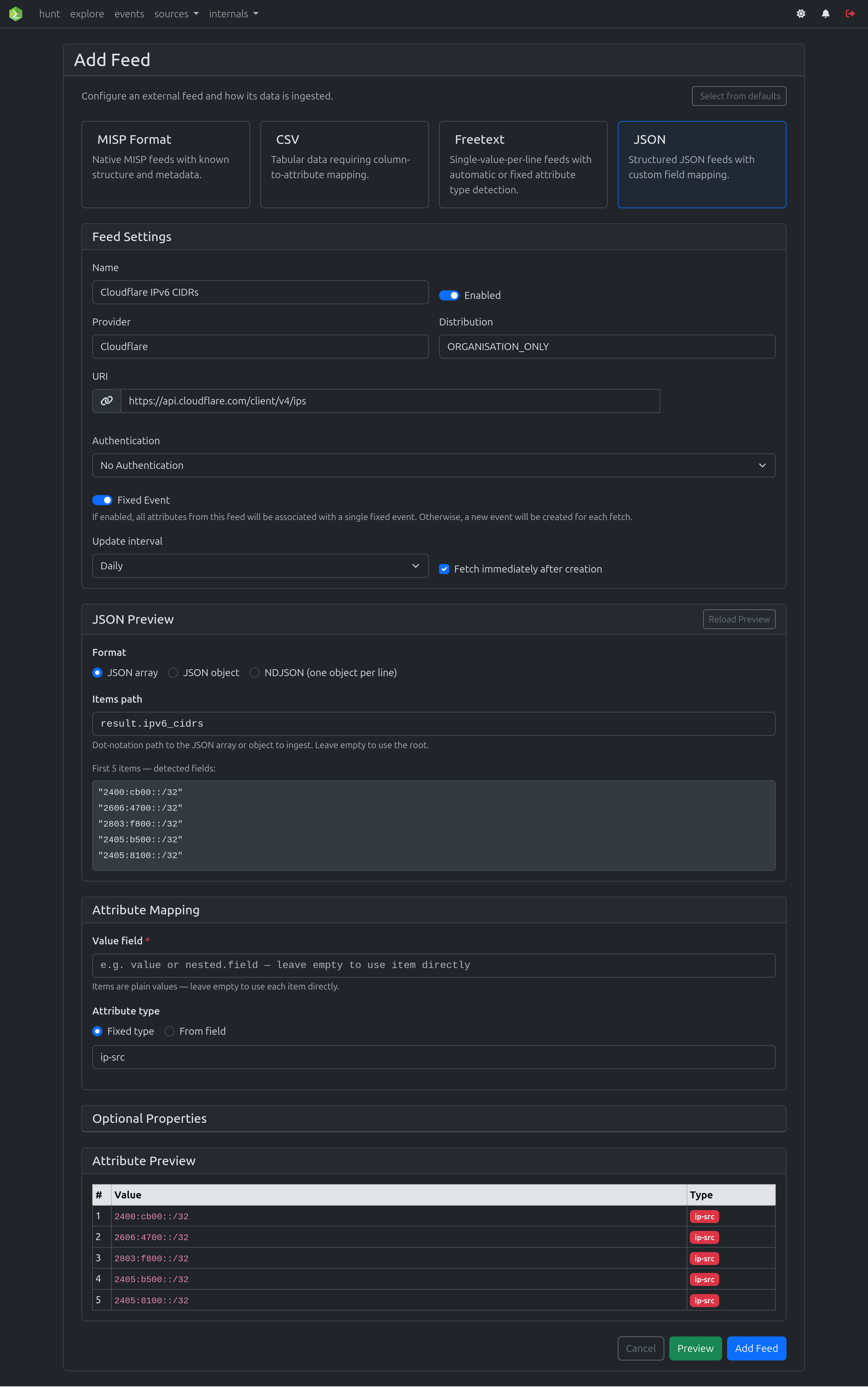
Task: Click the red logout icon
Action: pos(850,13)
